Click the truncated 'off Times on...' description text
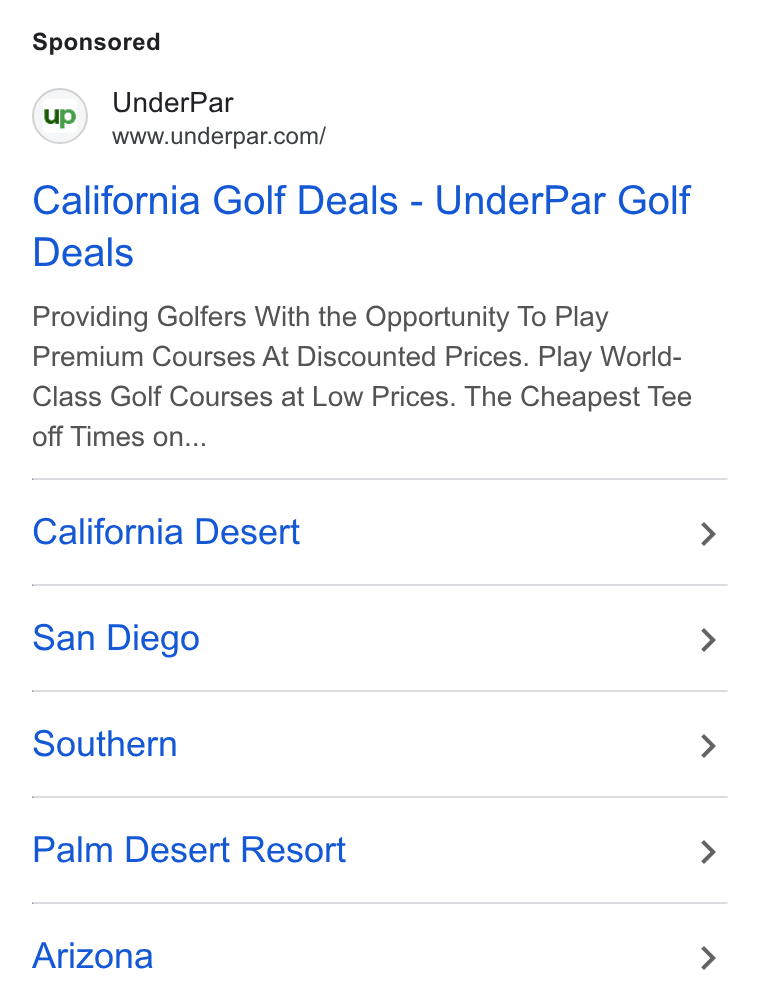The height and width of the screenshot is (1008, 760). point(120,436)
